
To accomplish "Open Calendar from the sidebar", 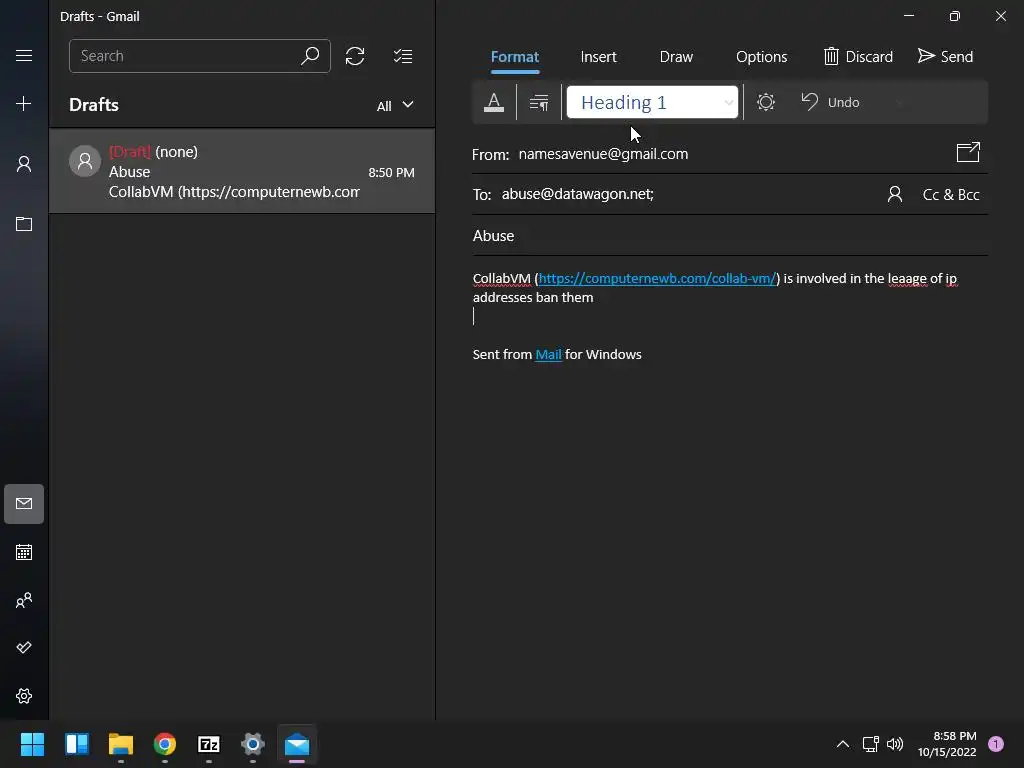I will (x=24, y=552).
